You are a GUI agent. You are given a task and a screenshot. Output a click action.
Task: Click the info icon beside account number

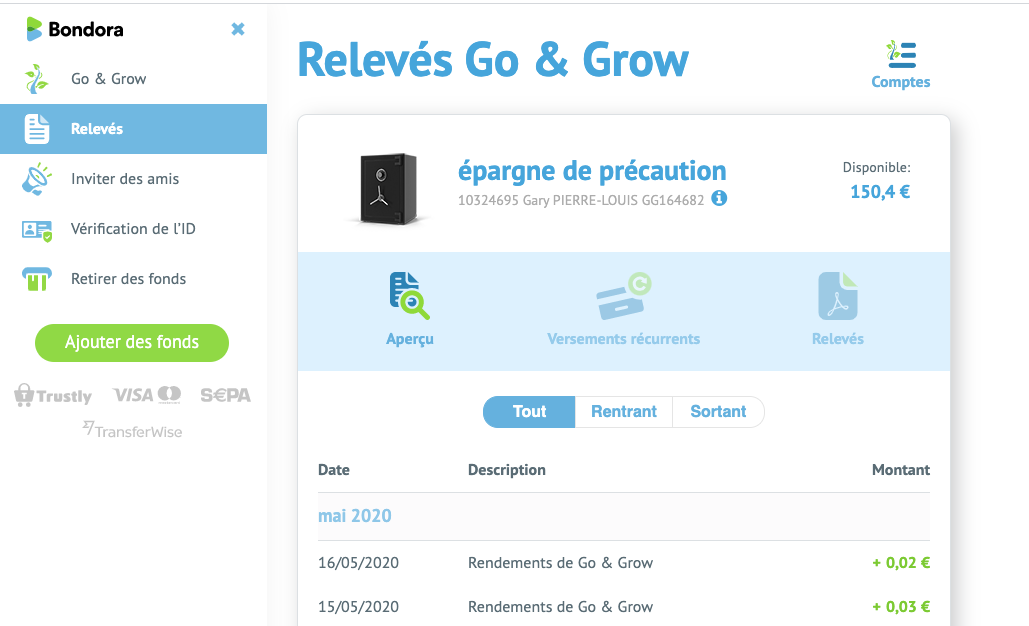(719, 198)
